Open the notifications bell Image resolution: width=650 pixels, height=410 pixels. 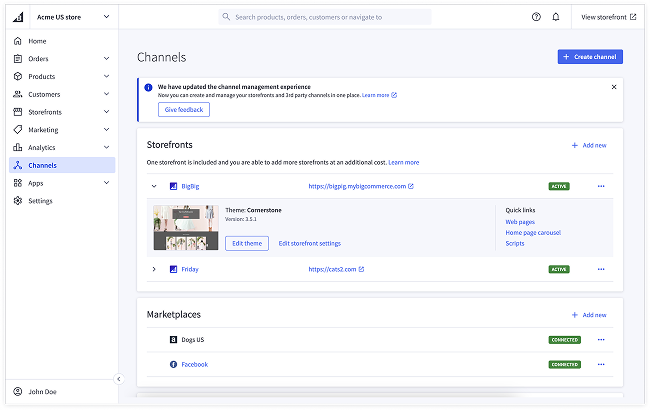tap(556, 17)
